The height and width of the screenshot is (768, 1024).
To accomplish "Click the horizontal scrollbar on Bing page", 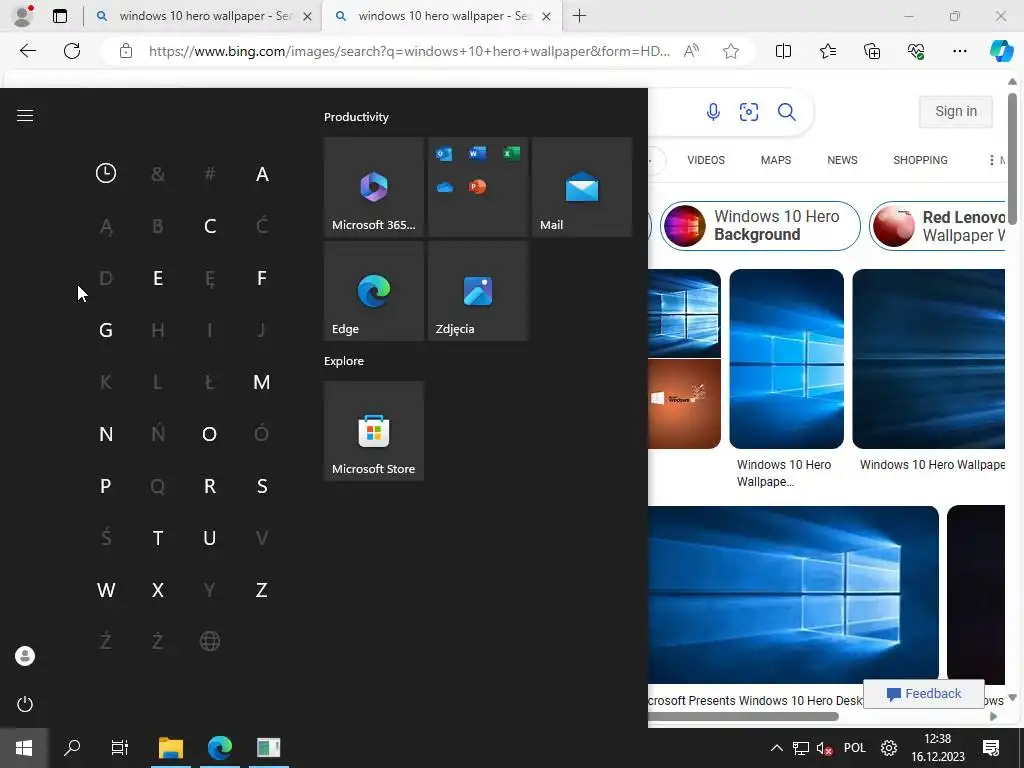I will tap(743, 716).
